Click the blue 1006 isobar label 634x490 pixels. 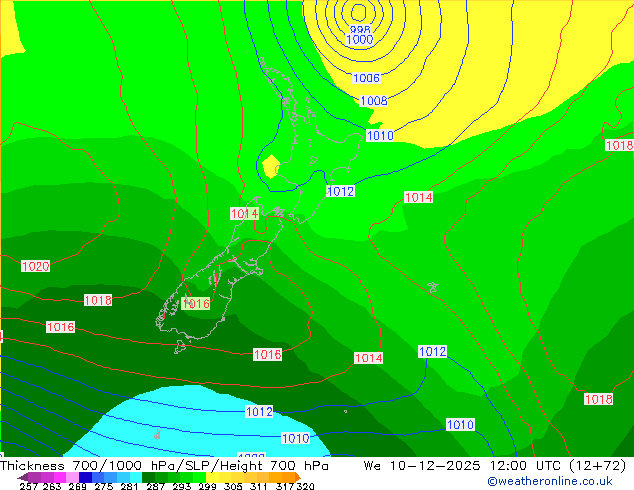[366, 78]
